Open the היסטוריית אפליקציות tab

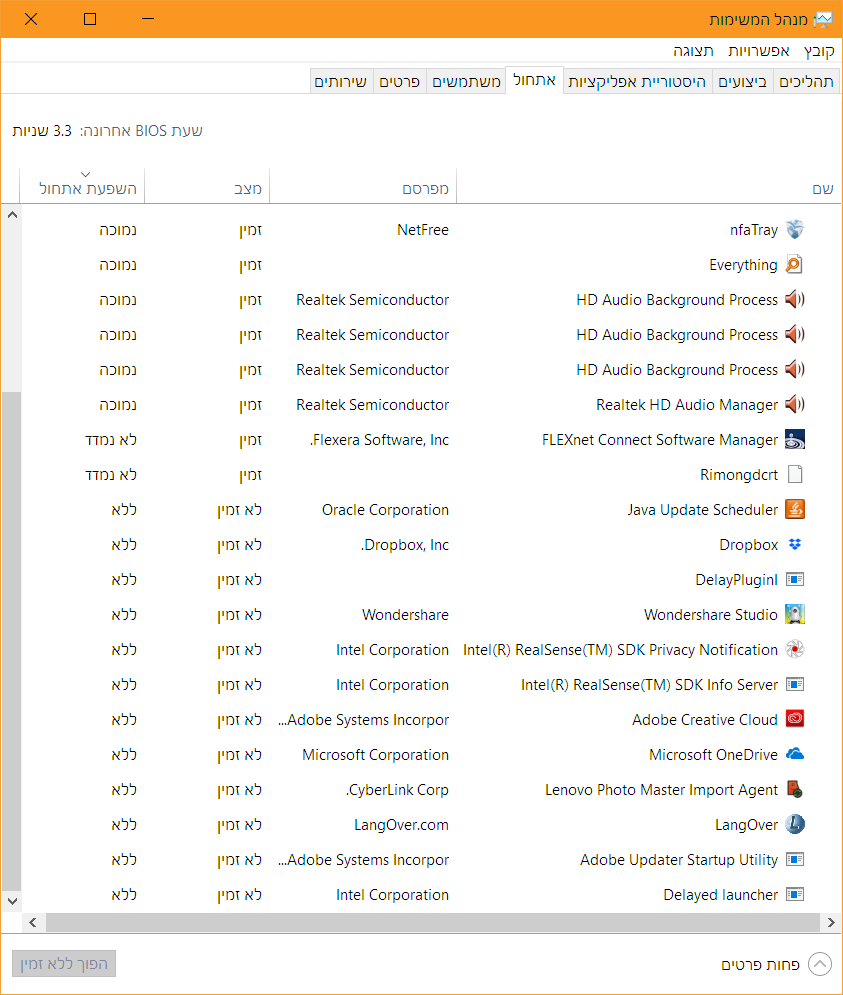(637, 81)
